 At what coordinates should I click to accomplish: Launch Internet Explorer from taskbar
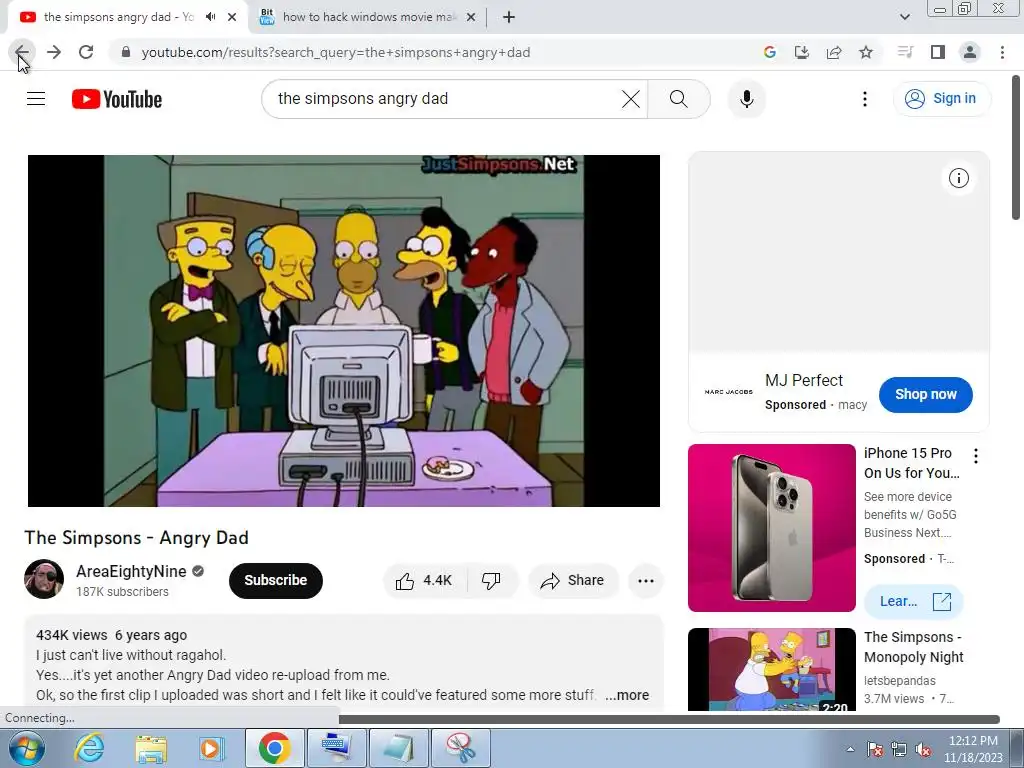pyautogui.click(x=89, y=748)
